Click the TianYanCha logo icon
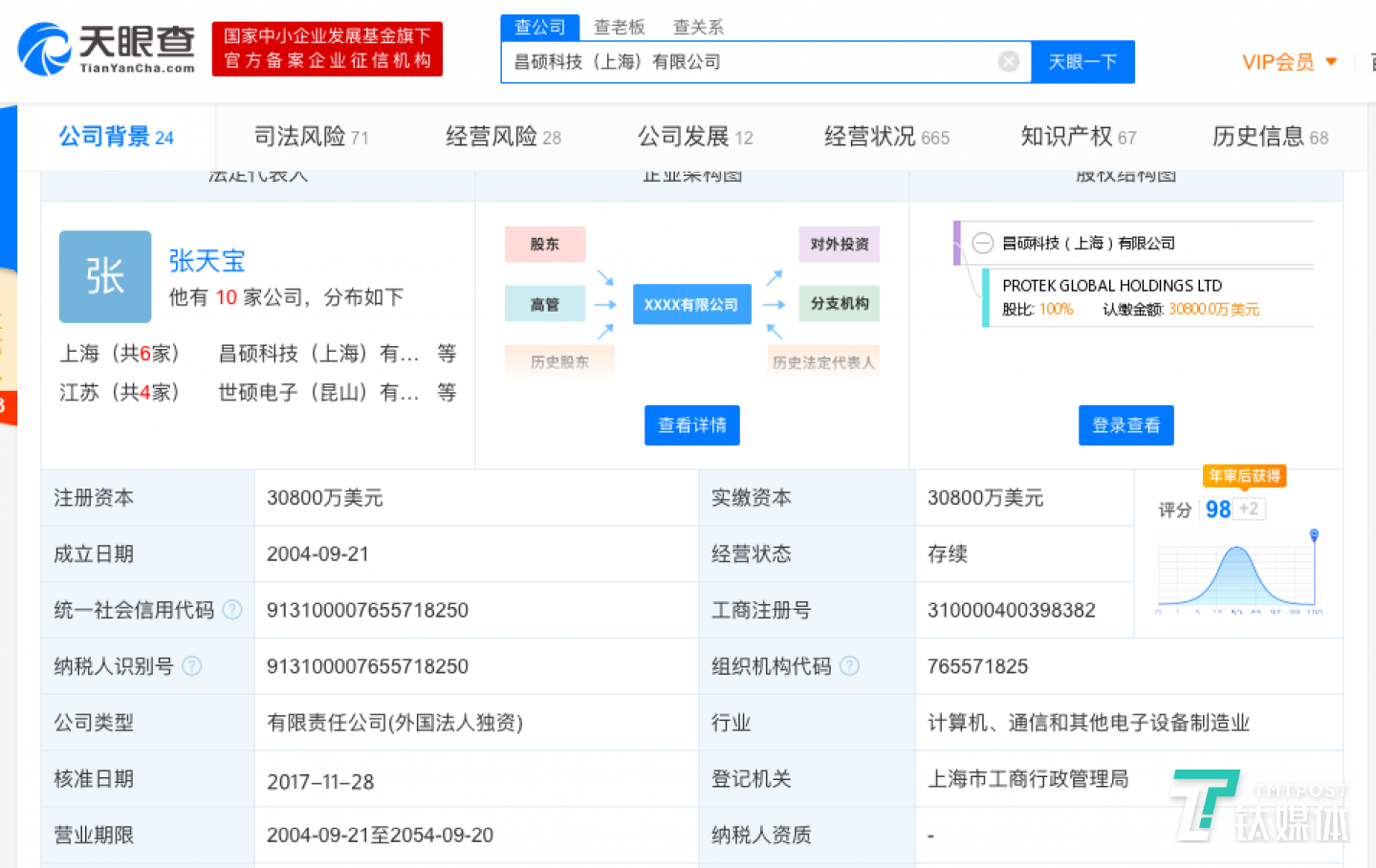The height and width of the screenshot is (868, 1376). [45, 50]
